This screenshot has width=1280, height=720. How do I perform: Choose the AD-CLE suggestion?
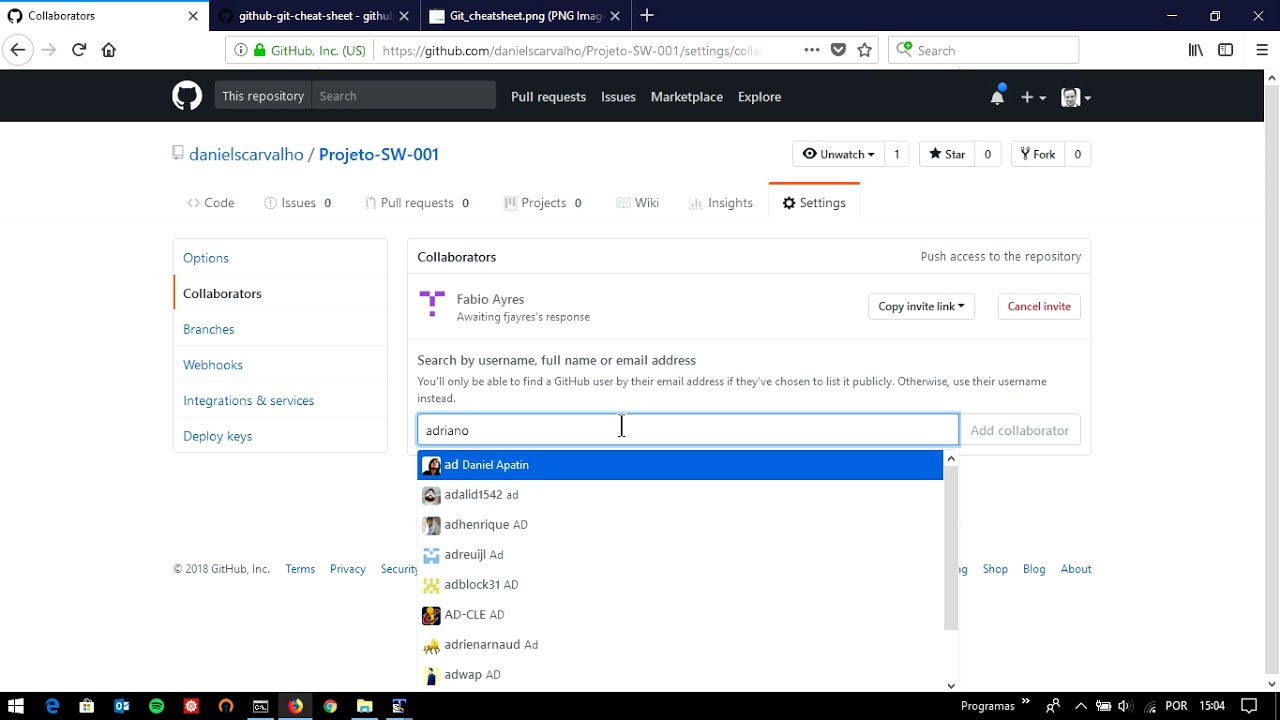680,615
